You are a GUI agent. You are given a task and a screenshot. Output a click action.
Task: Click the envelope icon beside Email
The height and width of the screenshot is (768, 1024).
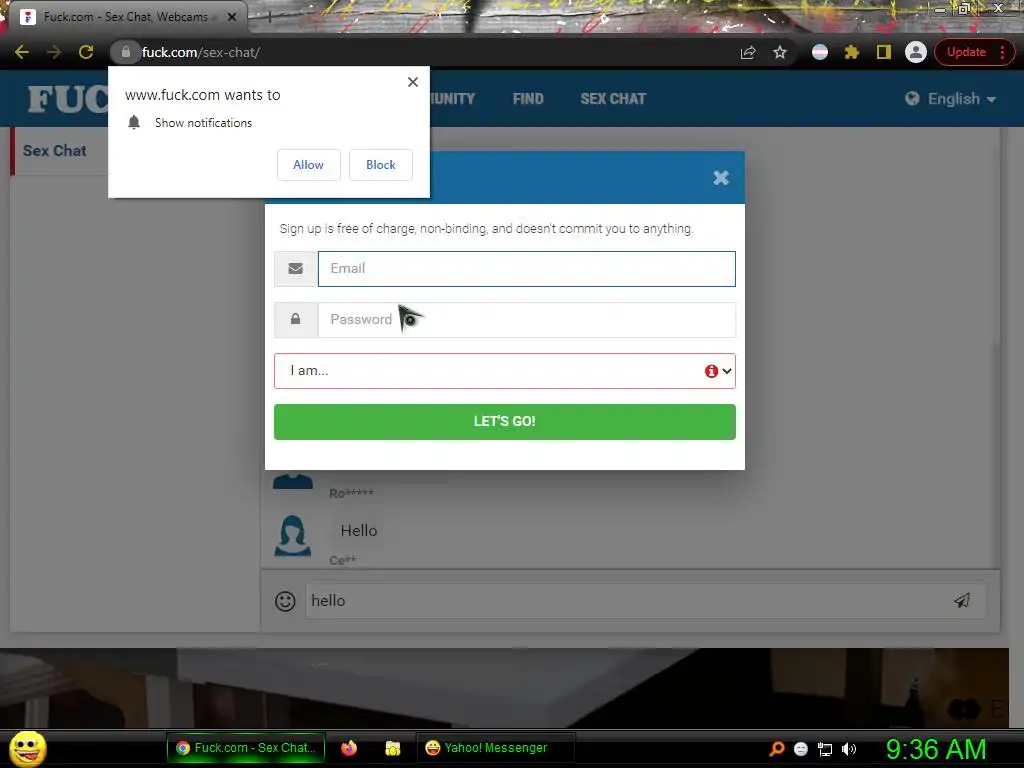(x=296, y=268)
